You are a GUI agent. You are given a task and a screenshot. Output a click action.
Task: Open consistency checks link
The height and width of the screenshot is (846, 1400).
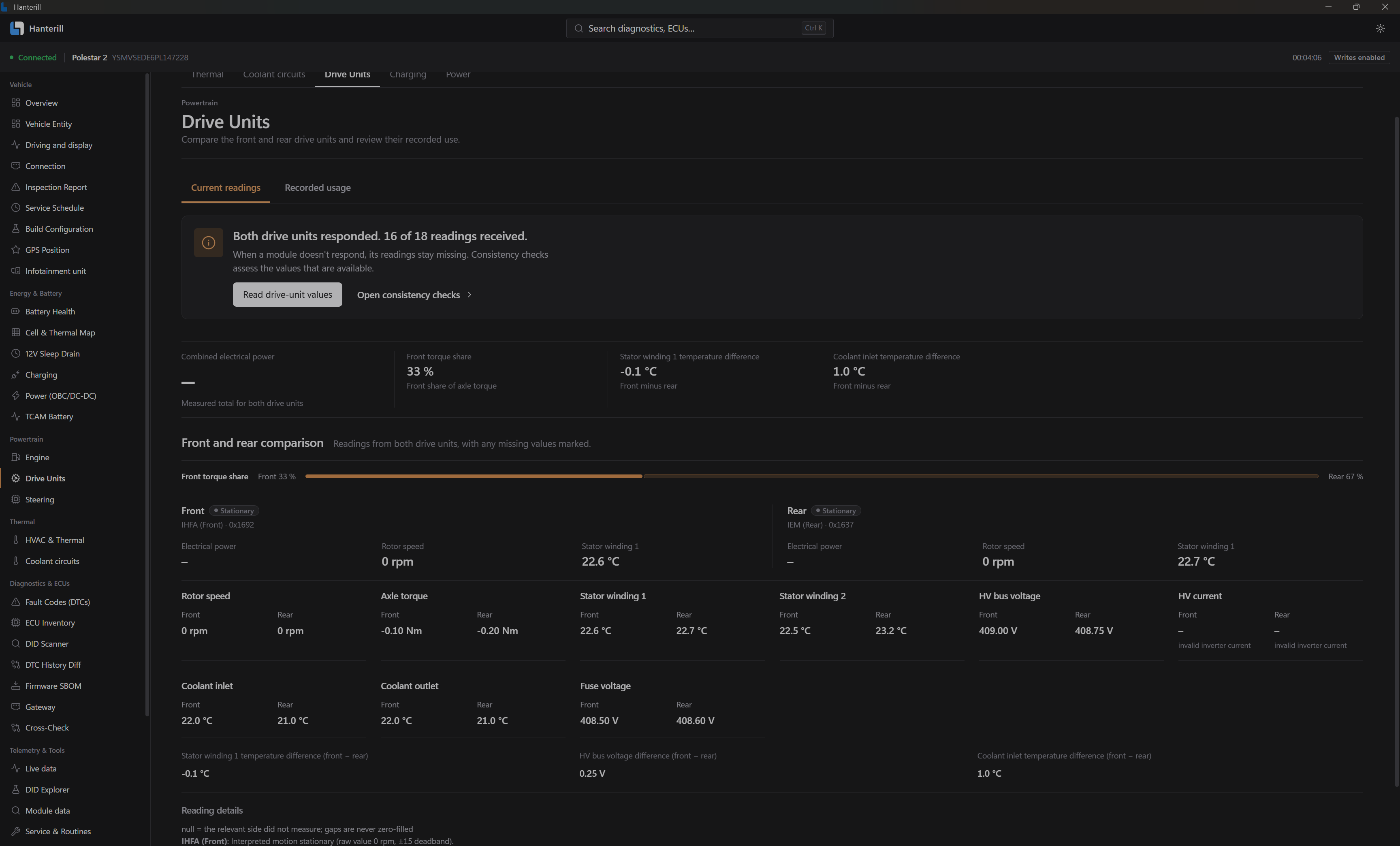pos(414,295)
